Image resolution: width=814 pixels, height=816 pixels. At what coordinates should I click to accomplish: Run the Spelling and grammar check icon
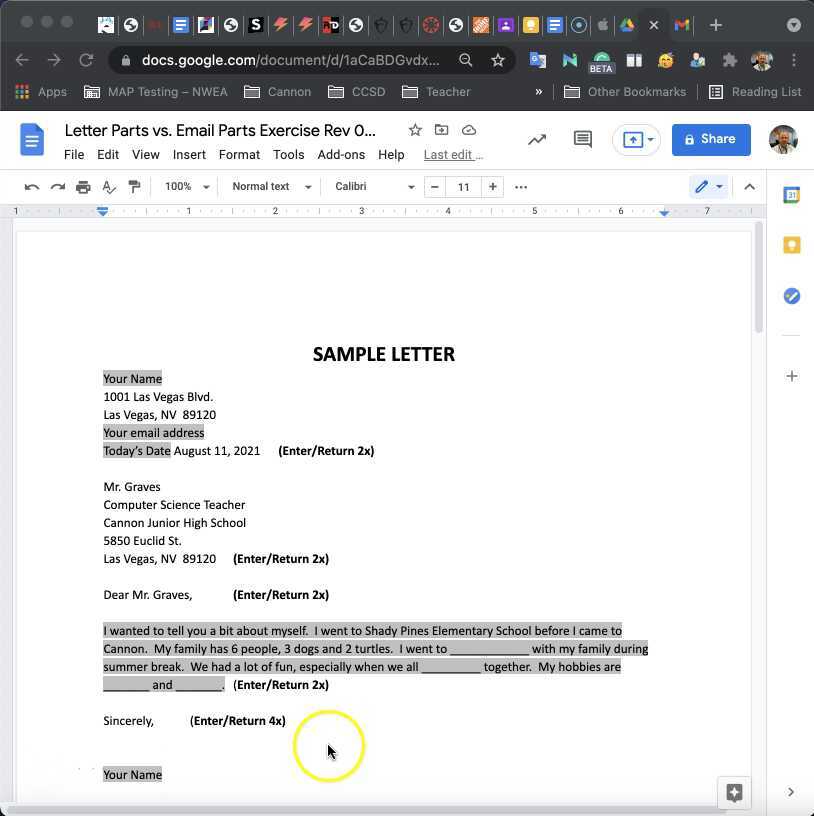coord(109,186)
